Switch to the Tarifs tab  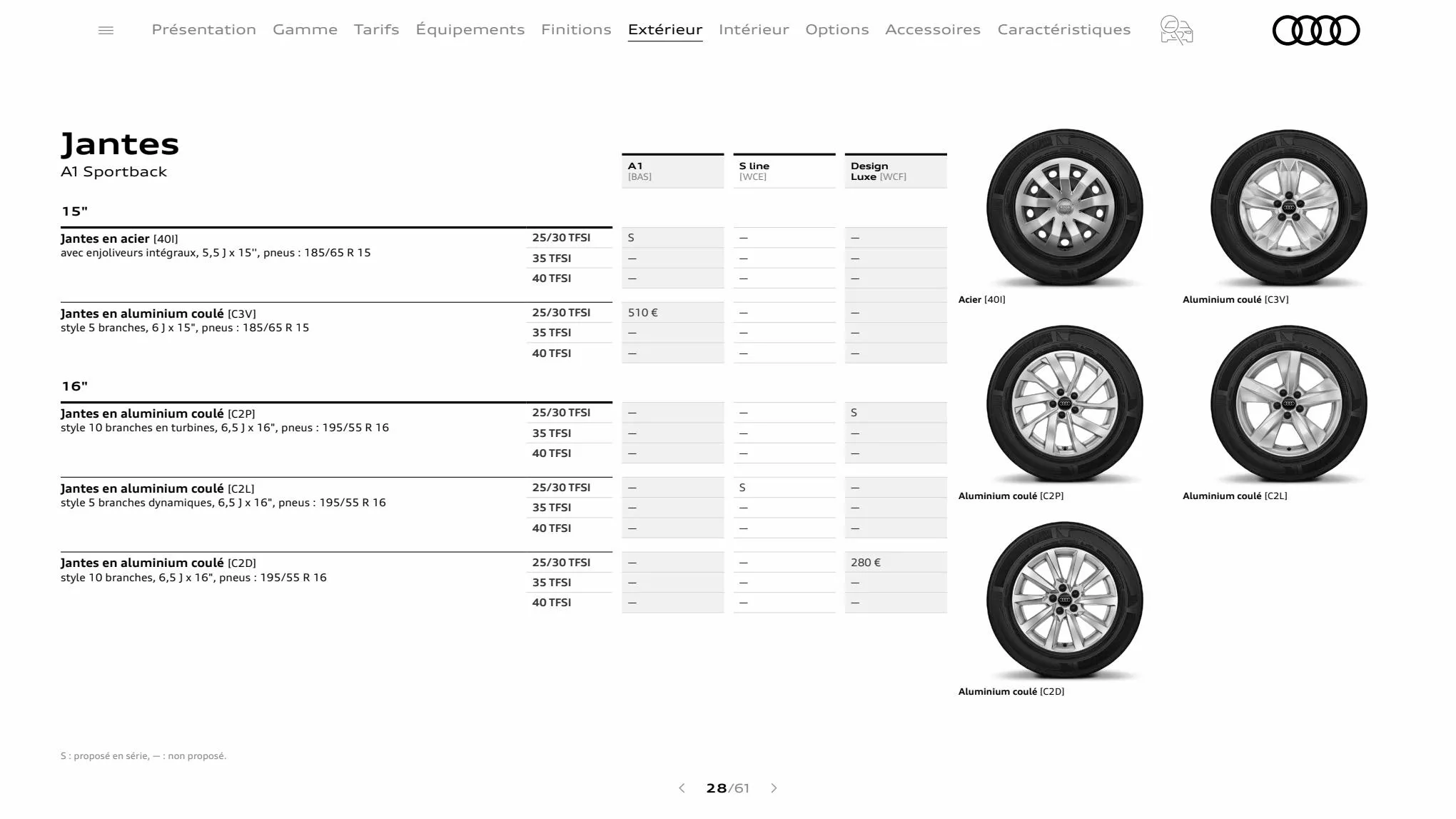(376, 29)
